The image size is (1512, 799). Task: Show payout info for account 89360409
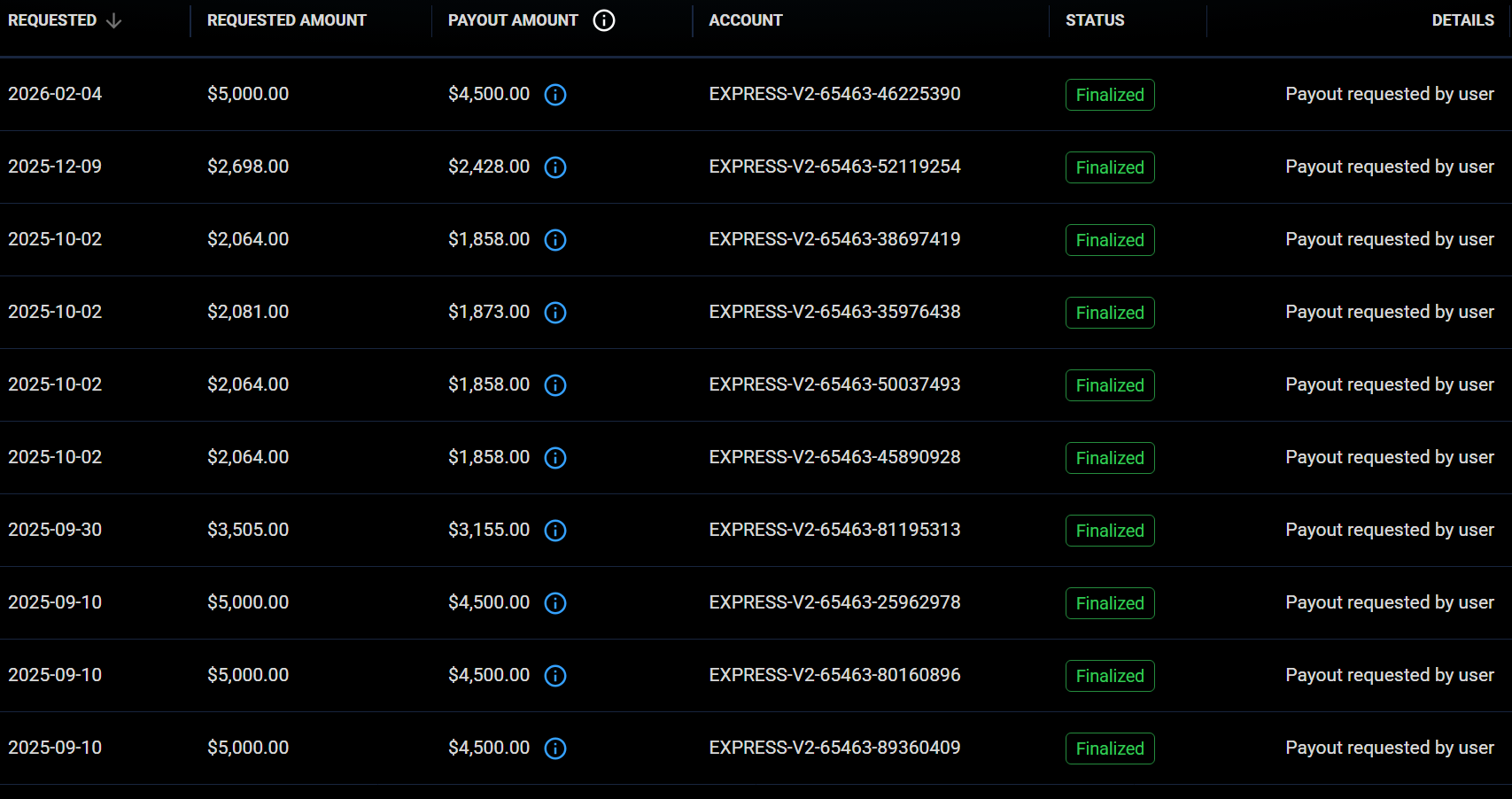(x=555, y=749)
